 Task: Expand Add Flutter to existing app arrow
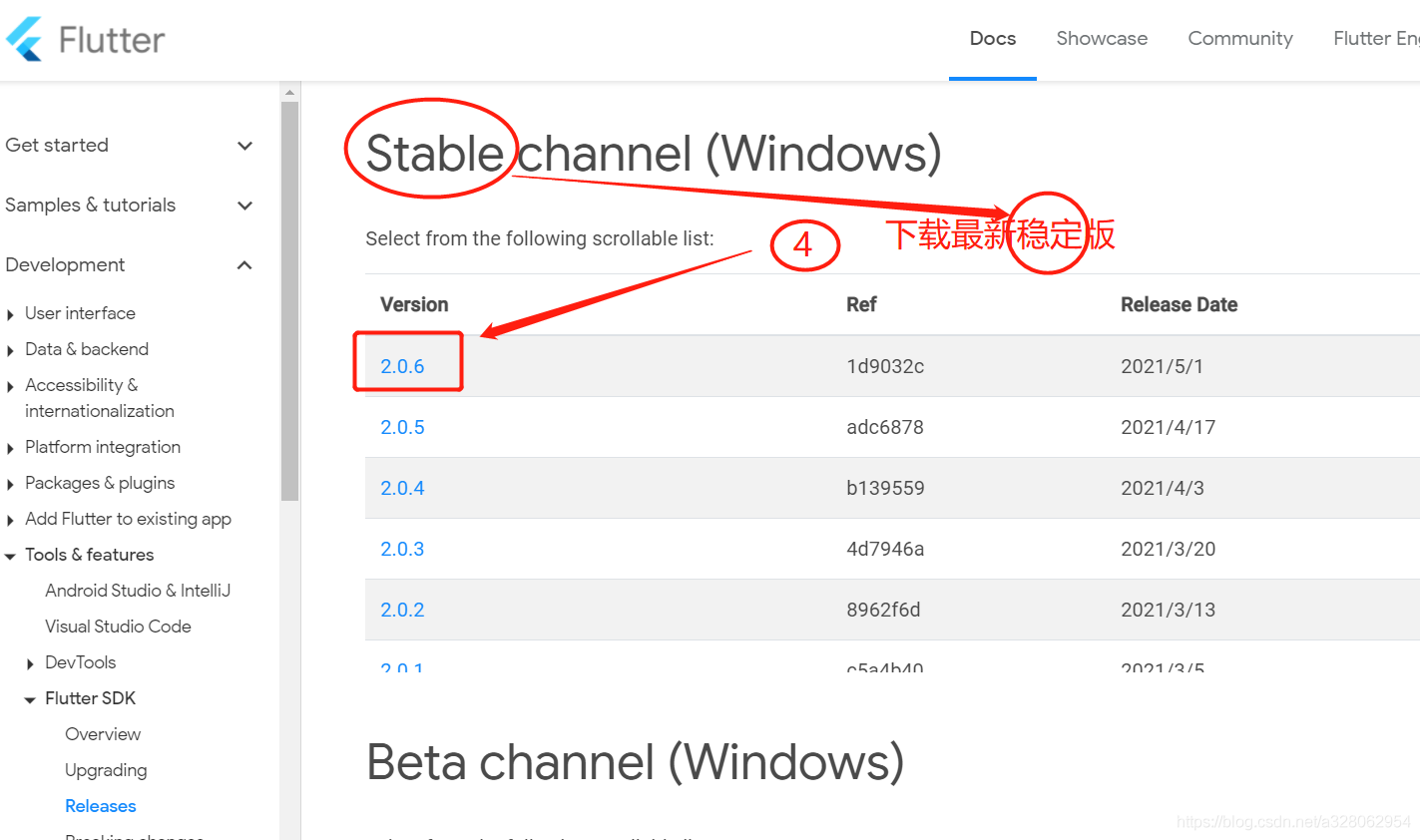tap(10, 520)
